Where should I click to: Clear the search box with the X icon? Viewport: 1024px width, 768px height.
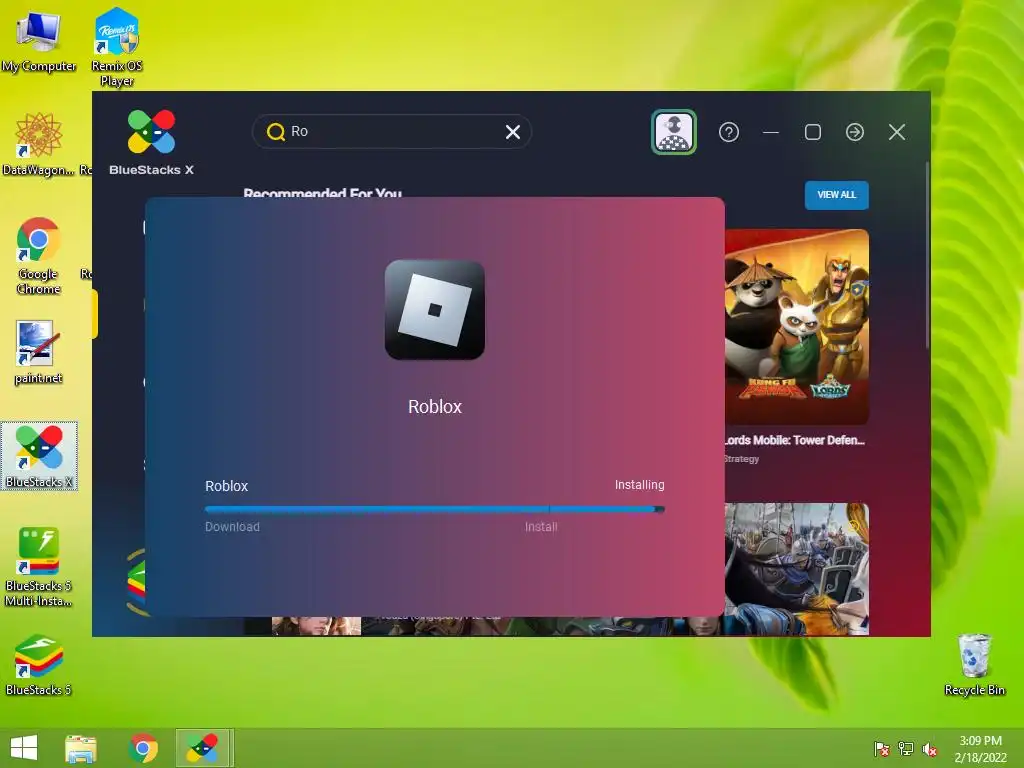[x=513, y=133]
